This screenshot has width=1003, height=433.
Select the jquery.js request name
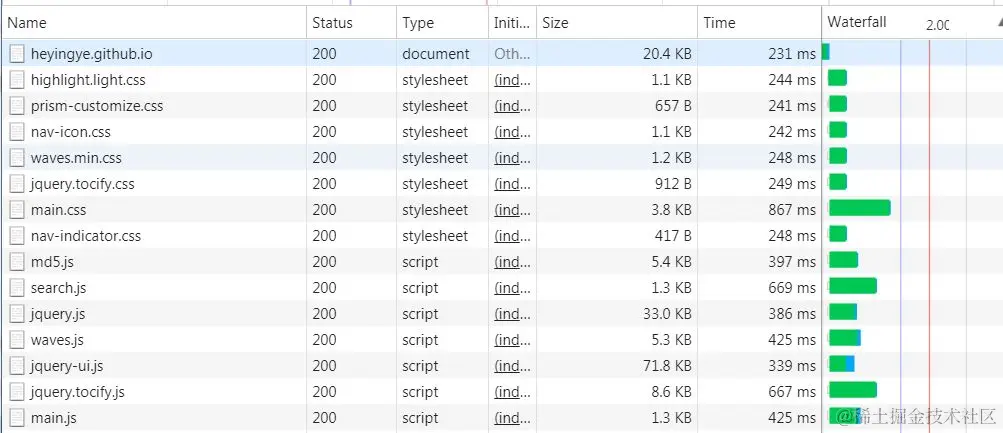(58, 314)
